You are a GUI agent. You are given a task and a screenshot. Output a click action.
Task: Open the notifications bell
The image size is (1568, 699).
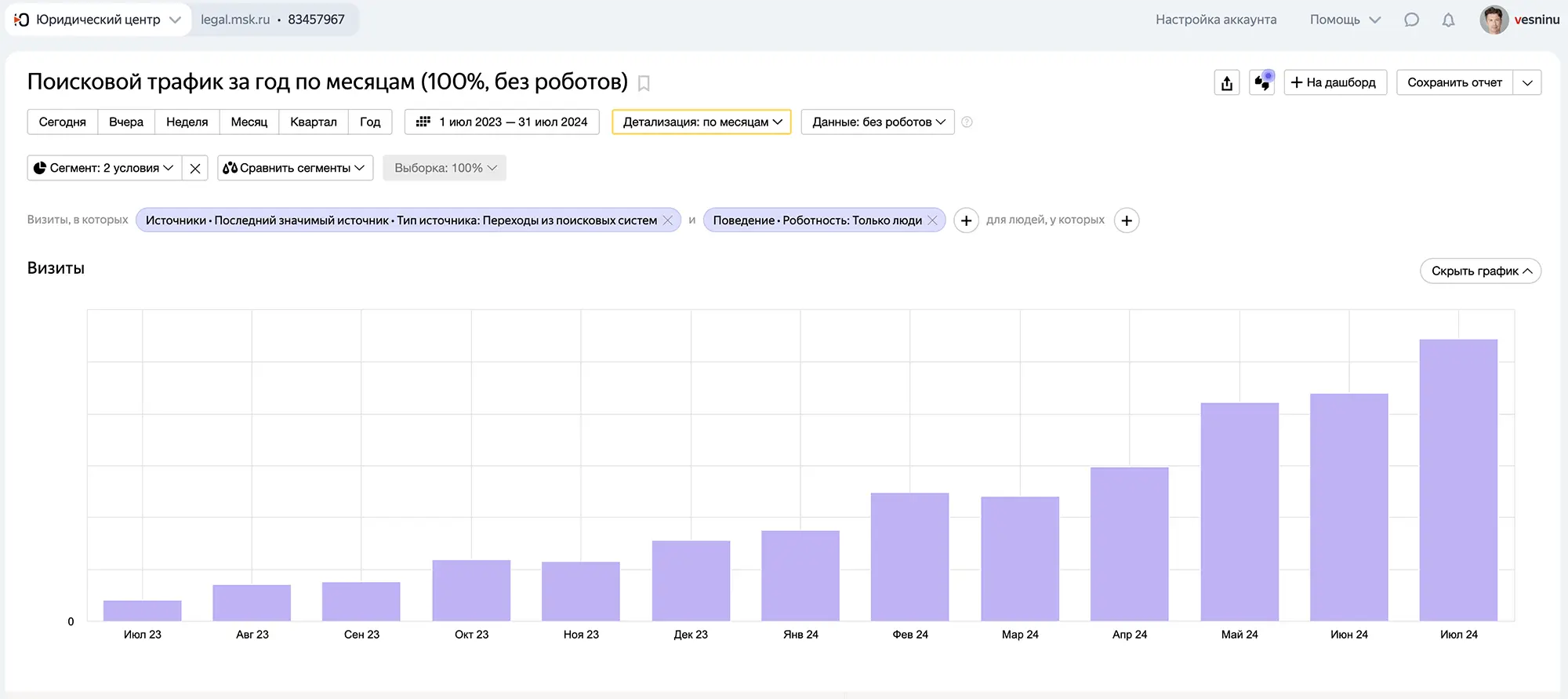pyautogui.click(x=1448, y=20)
